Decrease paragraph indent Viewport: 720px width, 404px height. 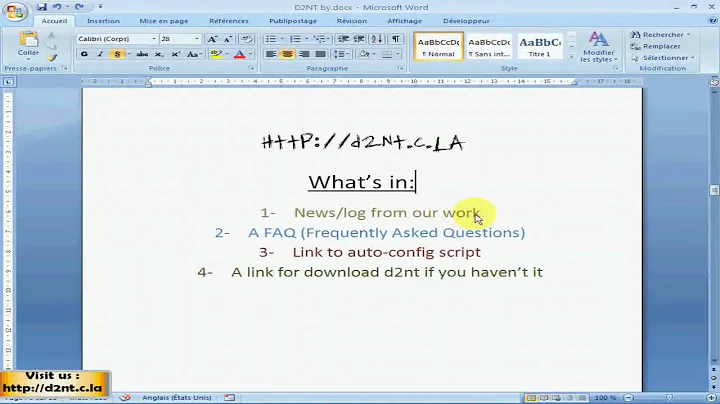pos(343,39)
